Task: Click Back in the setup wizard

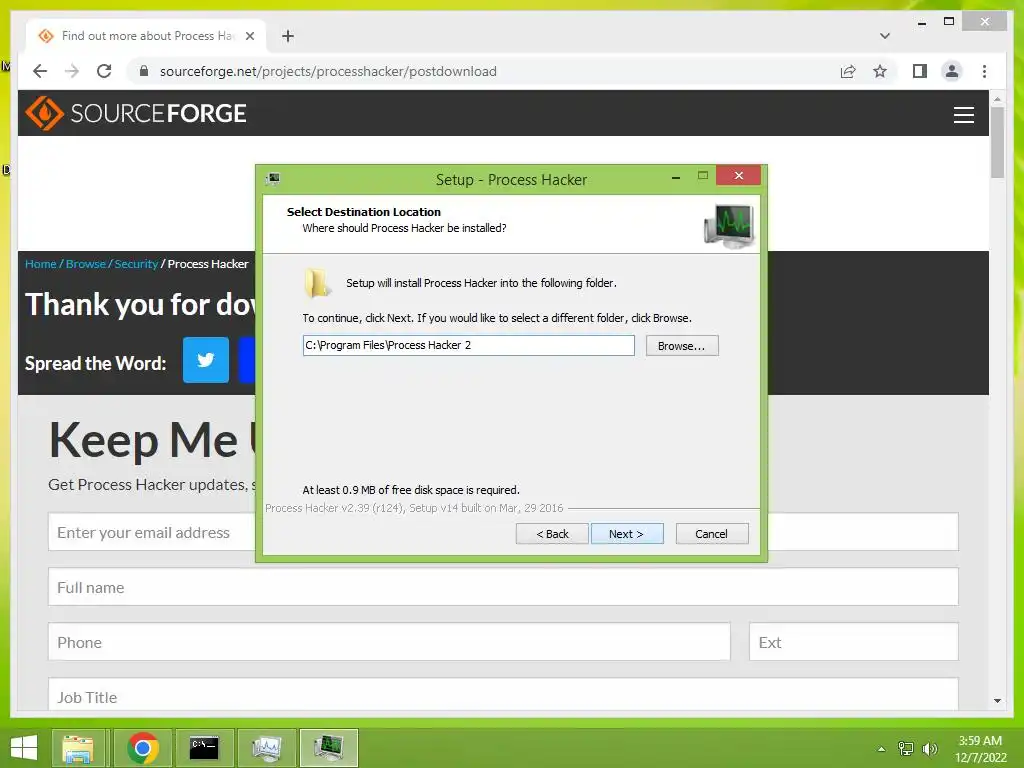Action: point(552,534)
